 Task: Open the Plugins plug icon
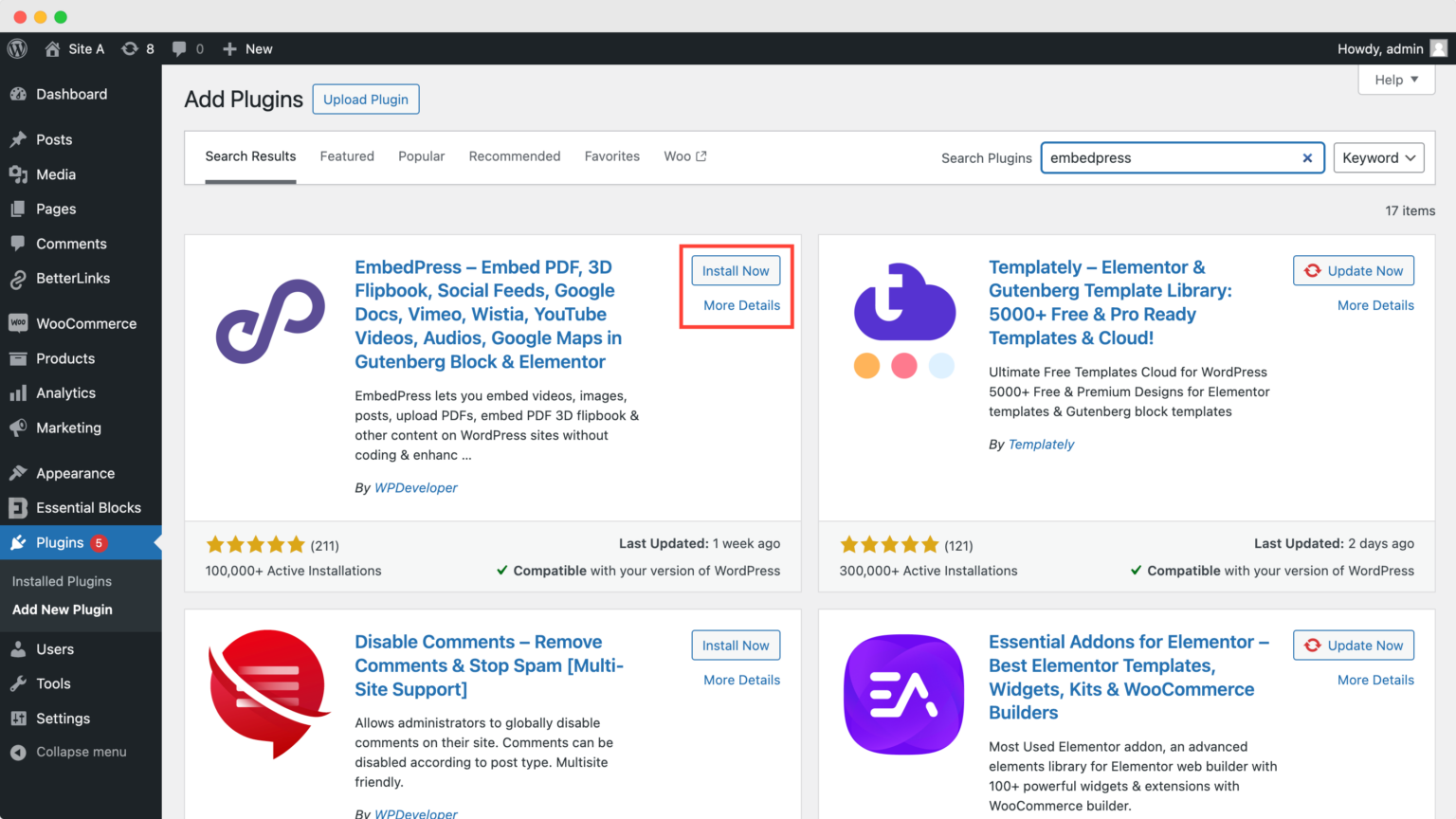tap(21, 542)
